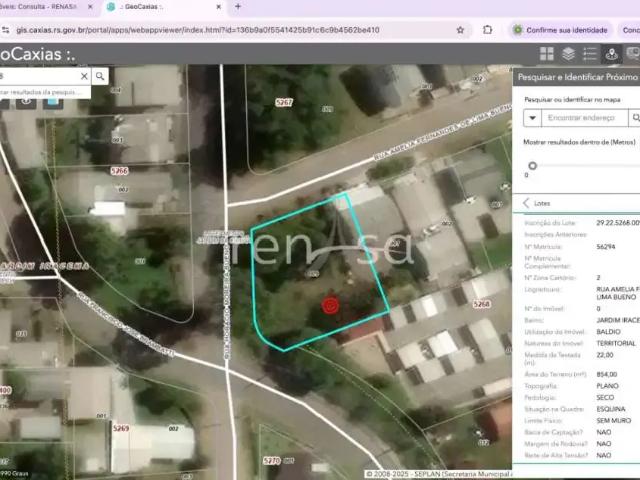Open the legend list icon
This screenshot has height=480, width=640.
click(x=590, y=54)
